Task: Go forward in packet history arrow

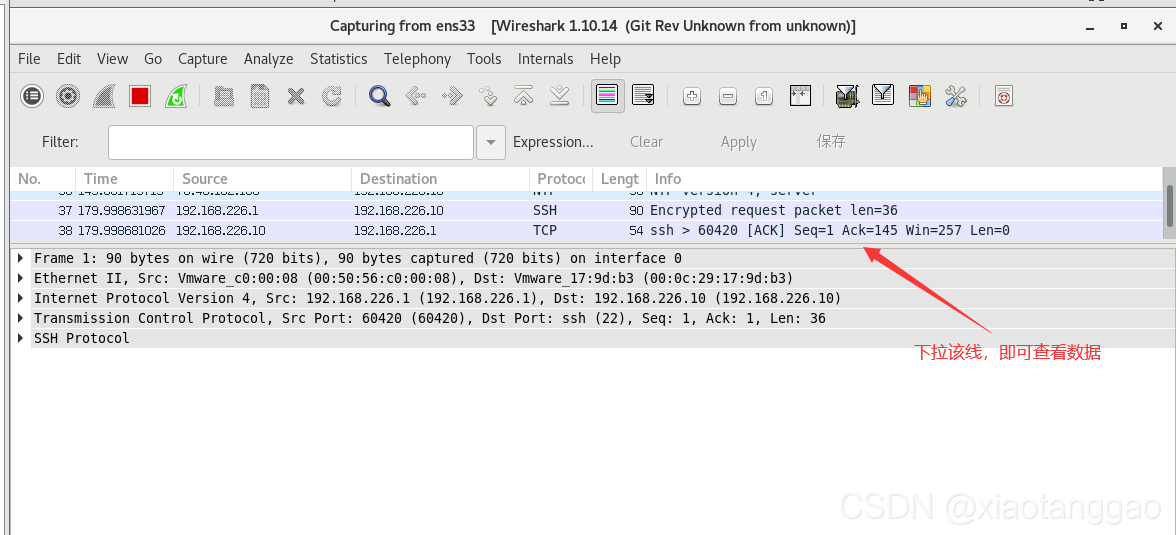Action: 452,96
